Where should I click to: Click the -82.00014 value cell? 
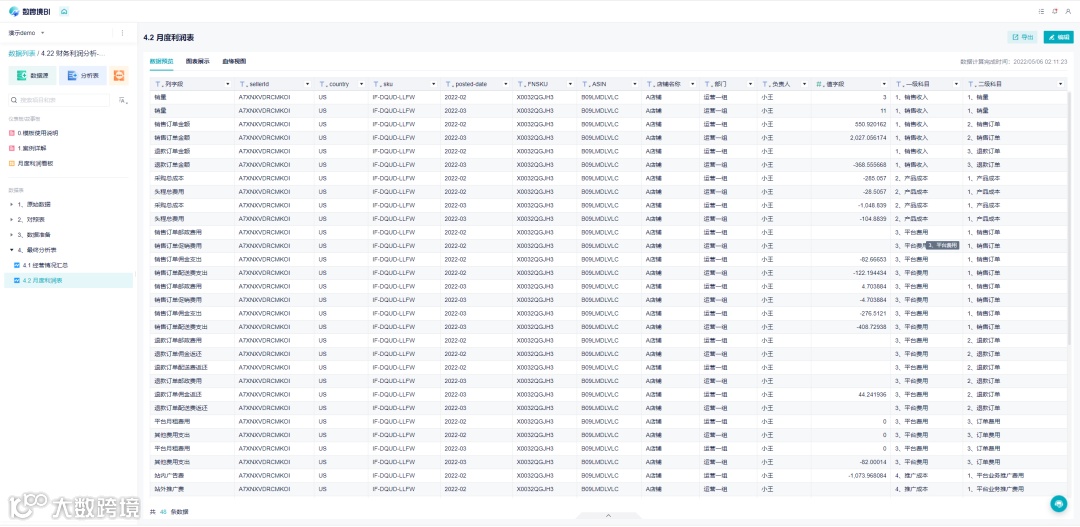(851, 462)
